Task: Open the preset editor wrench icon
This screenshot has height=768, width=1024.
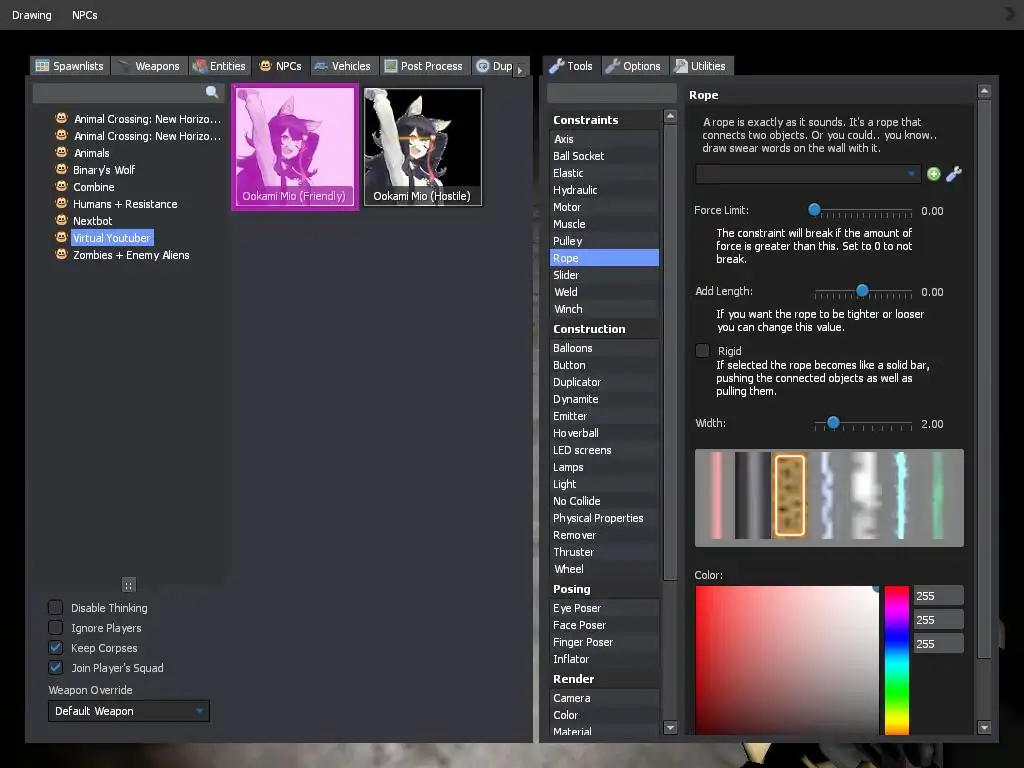Action: tap(953, 174)
